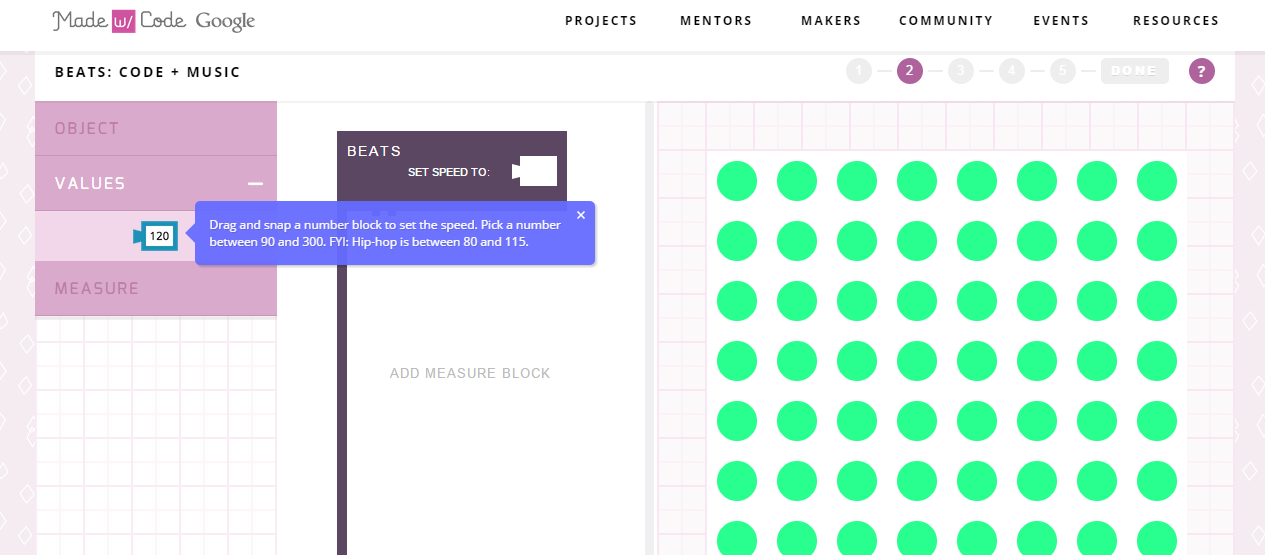Close the blue tooltip popup
Screen dimensions: 1265x555
[581, 215]
